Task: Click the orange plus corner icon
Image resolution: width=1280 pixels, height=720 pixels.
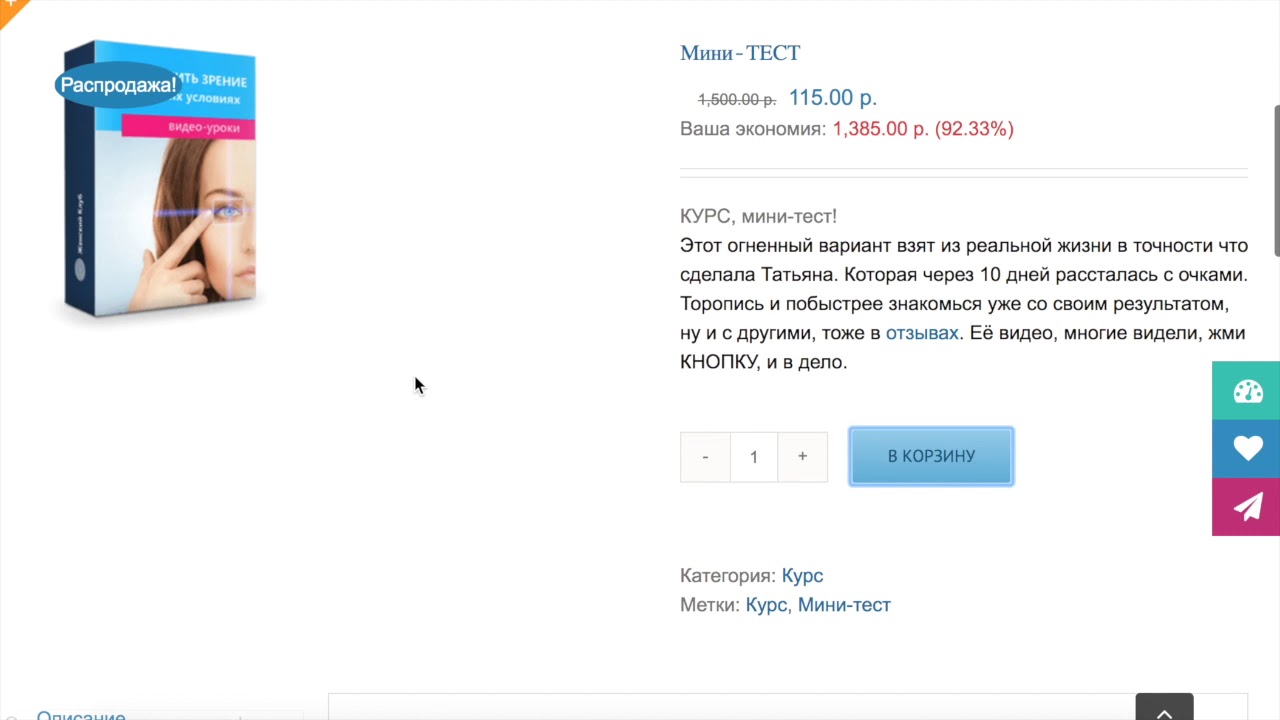Action: tap(10, 8)
